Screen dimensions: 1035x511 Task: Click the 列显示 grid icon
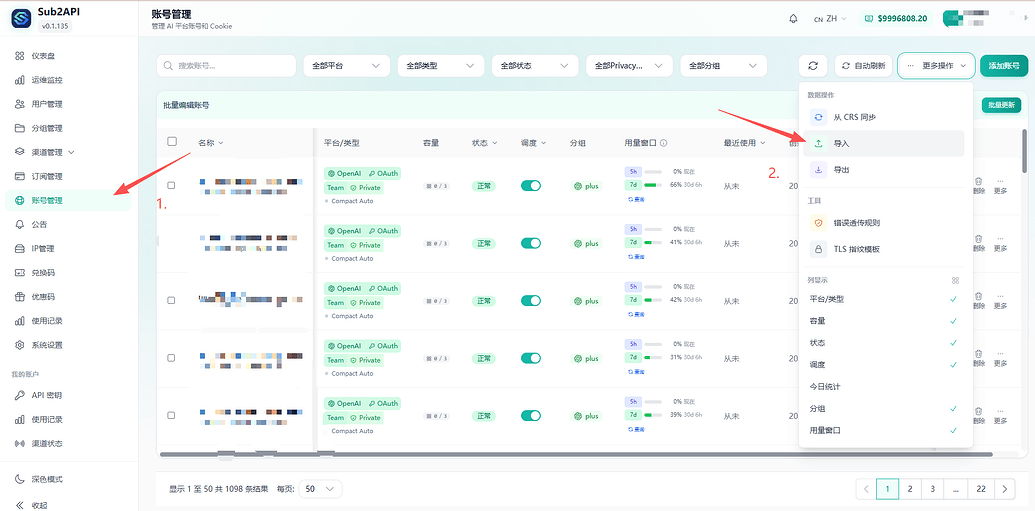point(955,280)
